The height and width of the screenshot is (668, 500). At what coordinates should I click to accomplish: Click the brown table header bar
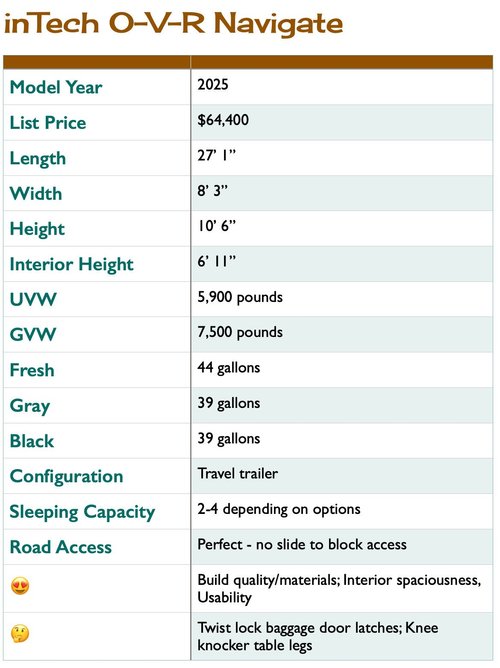coord(248,62)
